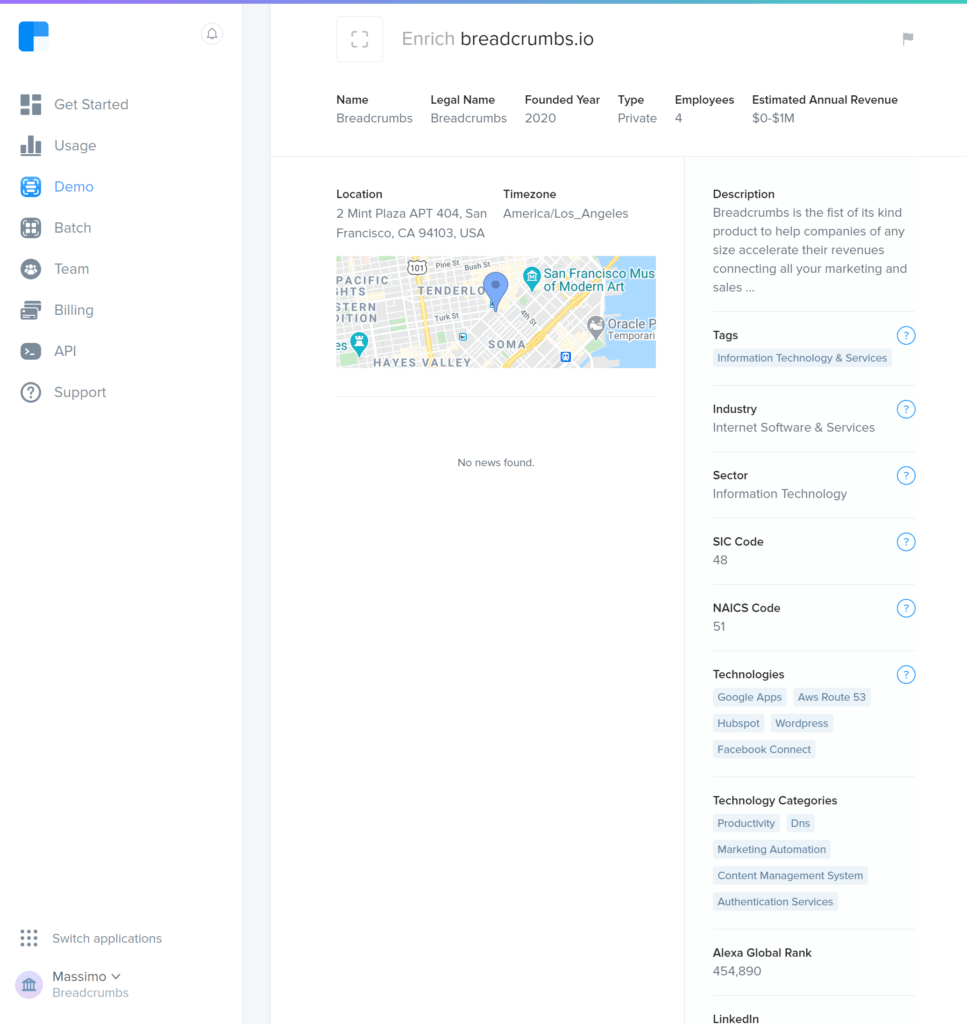Click the Wordpress technology tag
The image size is (967, 1024).
click(801, 723)
